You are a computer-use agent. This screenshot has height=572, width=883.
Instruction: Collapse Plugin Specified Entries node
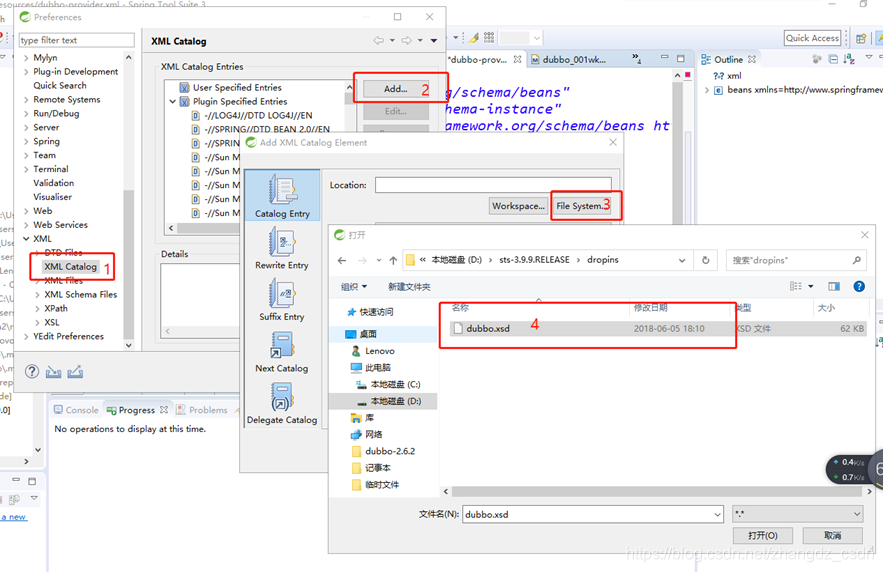click(x=172, y=101)
